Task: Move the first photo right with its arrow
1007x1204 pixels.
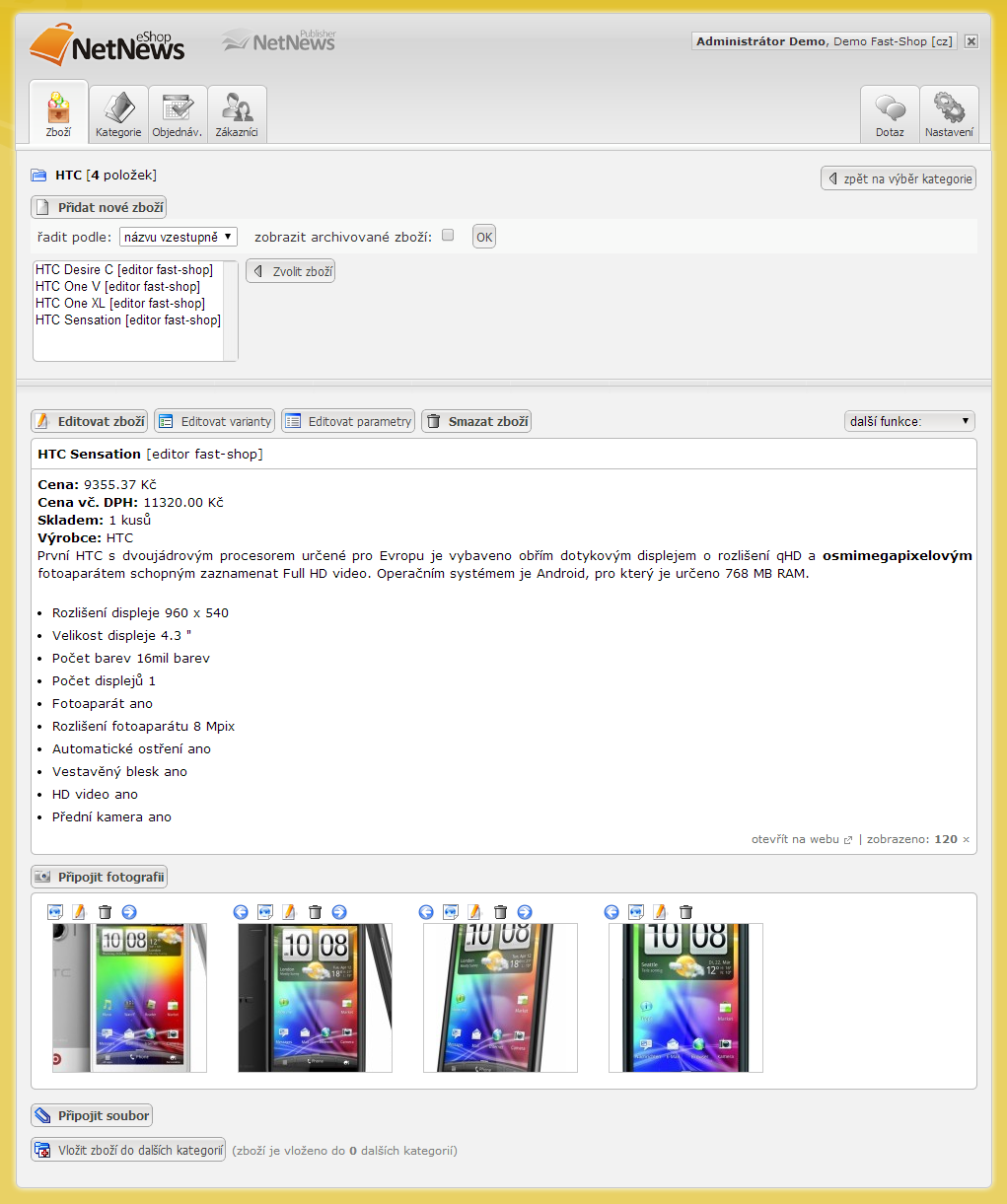Action: point(129,912)
